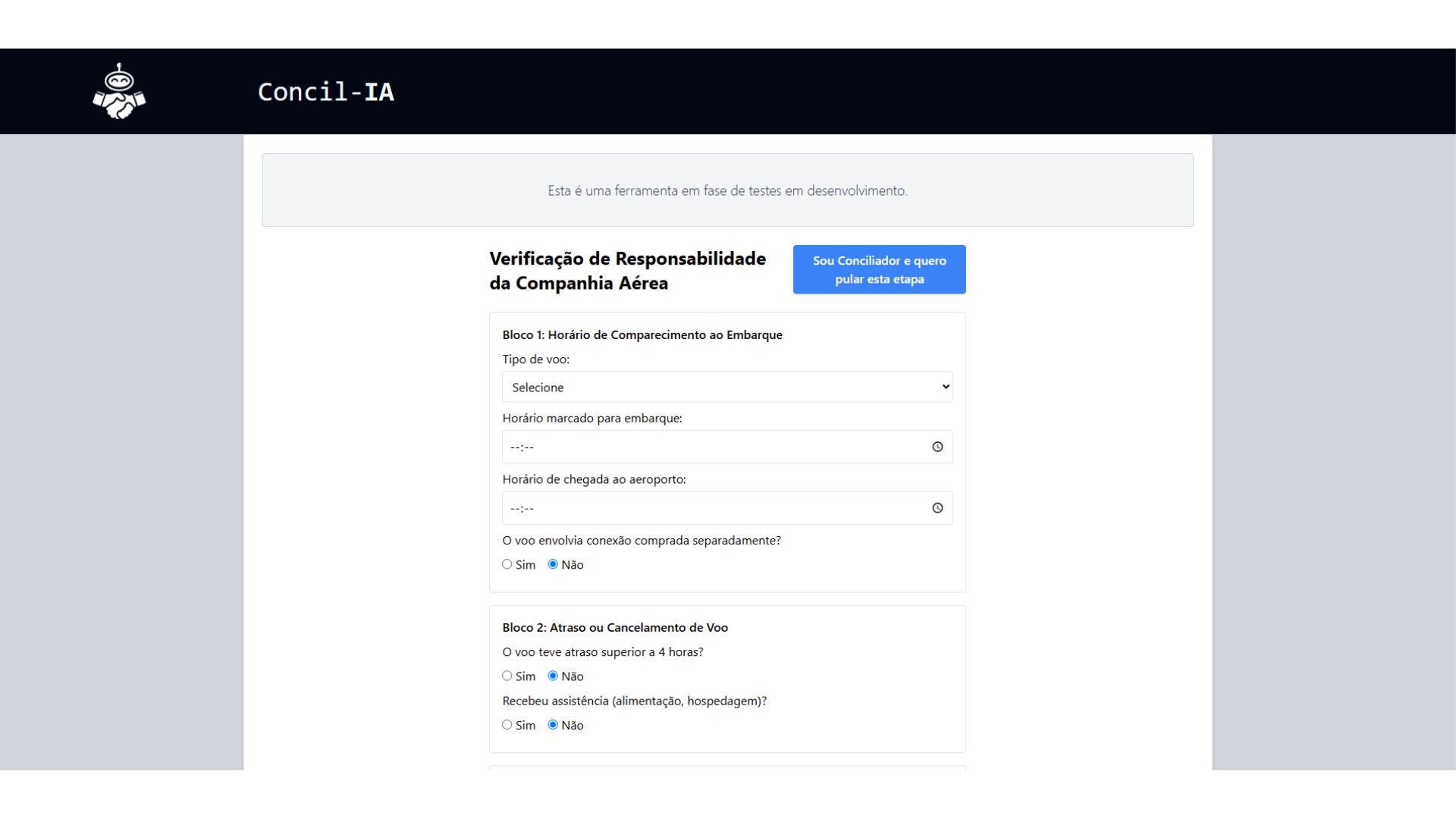Image resolution: width=1456 pixels, height=819 pixels.
Task: Open the Tipo de voo dropdown
Action: pos(726,387)
